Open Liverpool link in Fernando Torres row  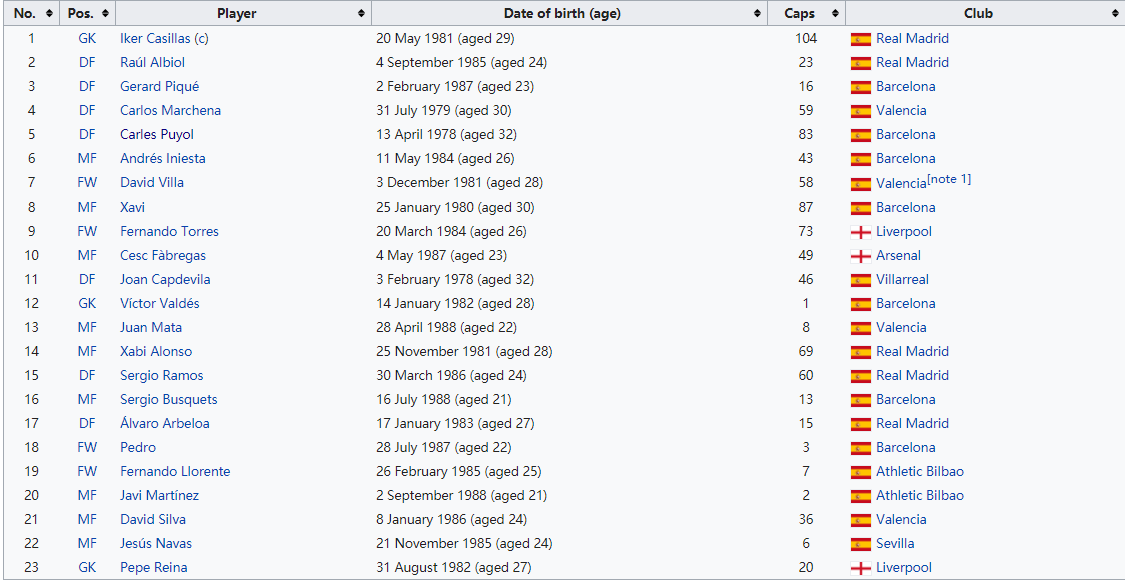point(904,231)
